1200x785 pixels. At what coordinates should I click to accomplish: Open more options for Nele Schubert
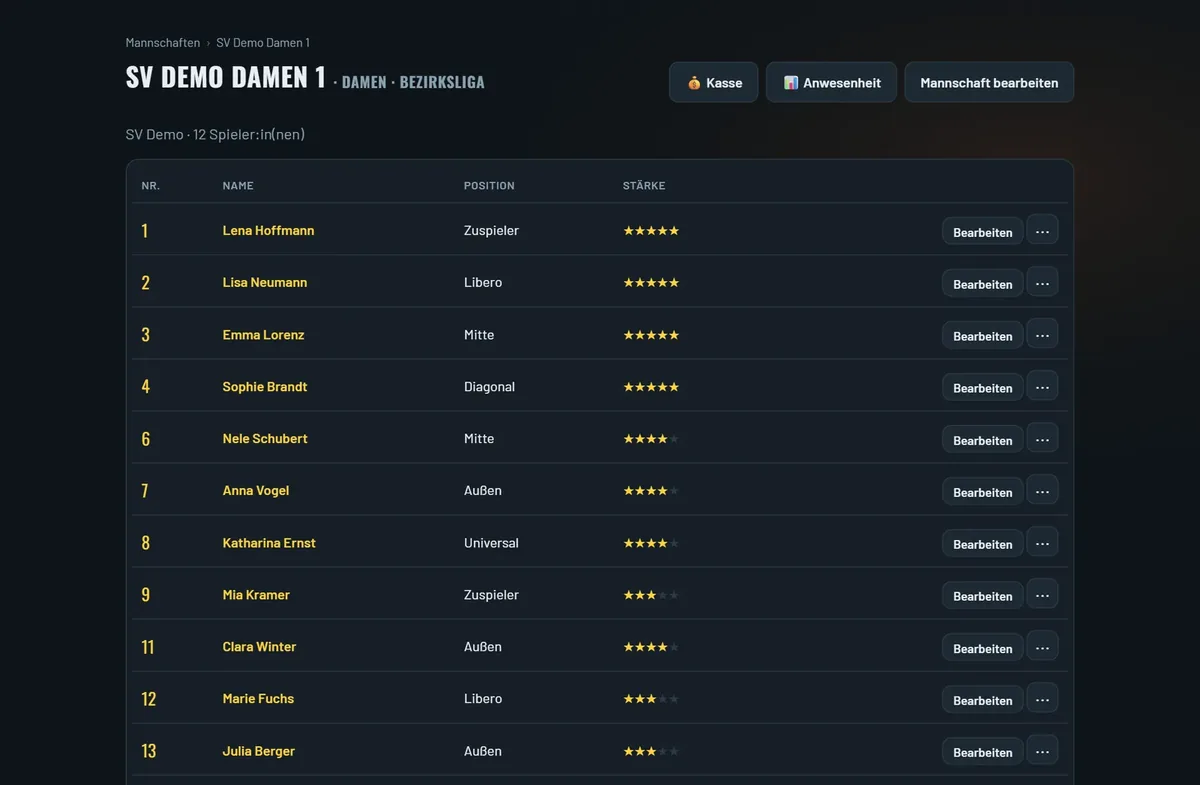click(x=1042, y=438)
